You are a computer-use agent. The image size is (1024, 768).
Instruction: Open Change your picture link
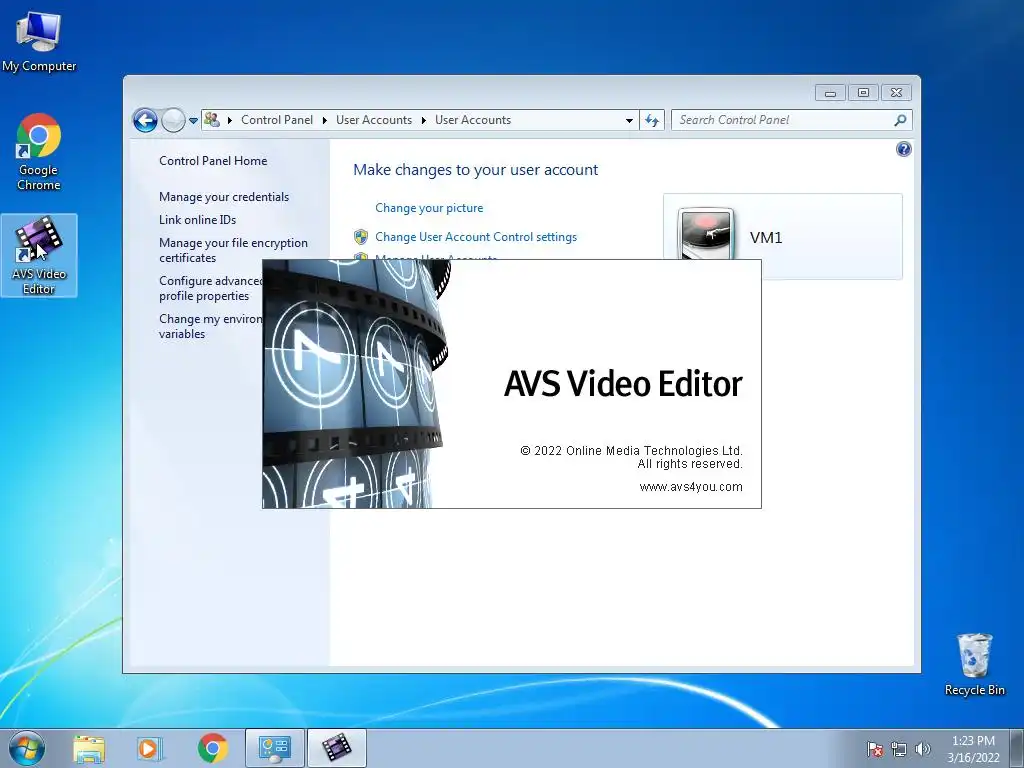(429, 208)
